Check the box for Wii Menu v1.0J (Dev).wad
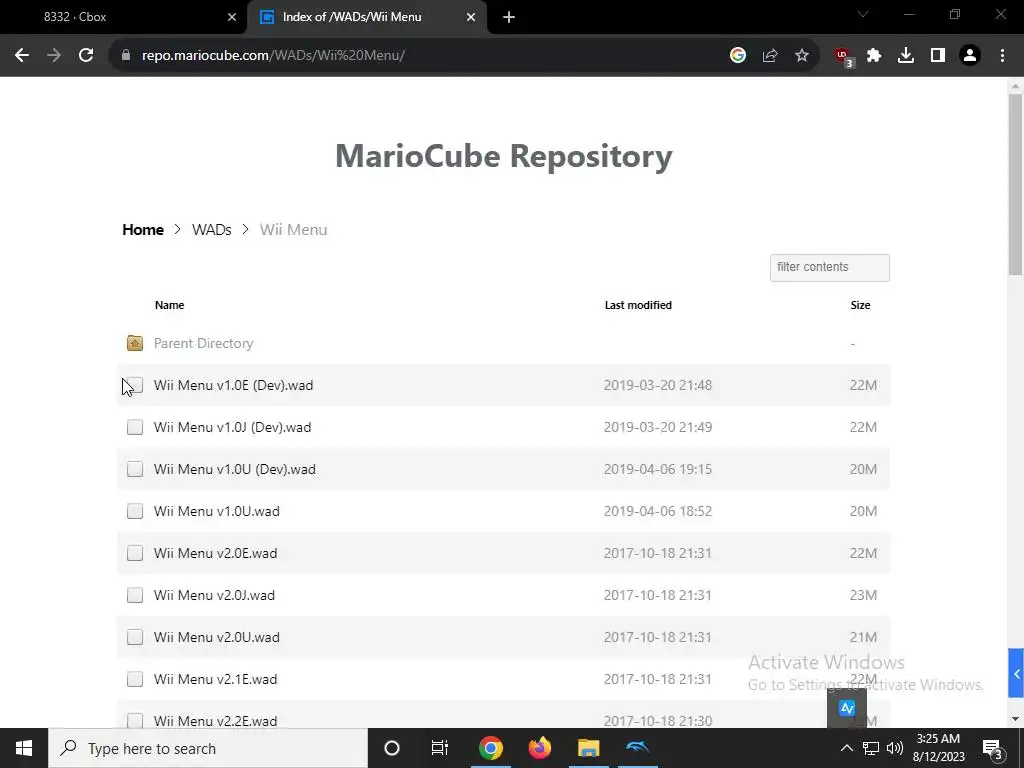 click(135, 427)
